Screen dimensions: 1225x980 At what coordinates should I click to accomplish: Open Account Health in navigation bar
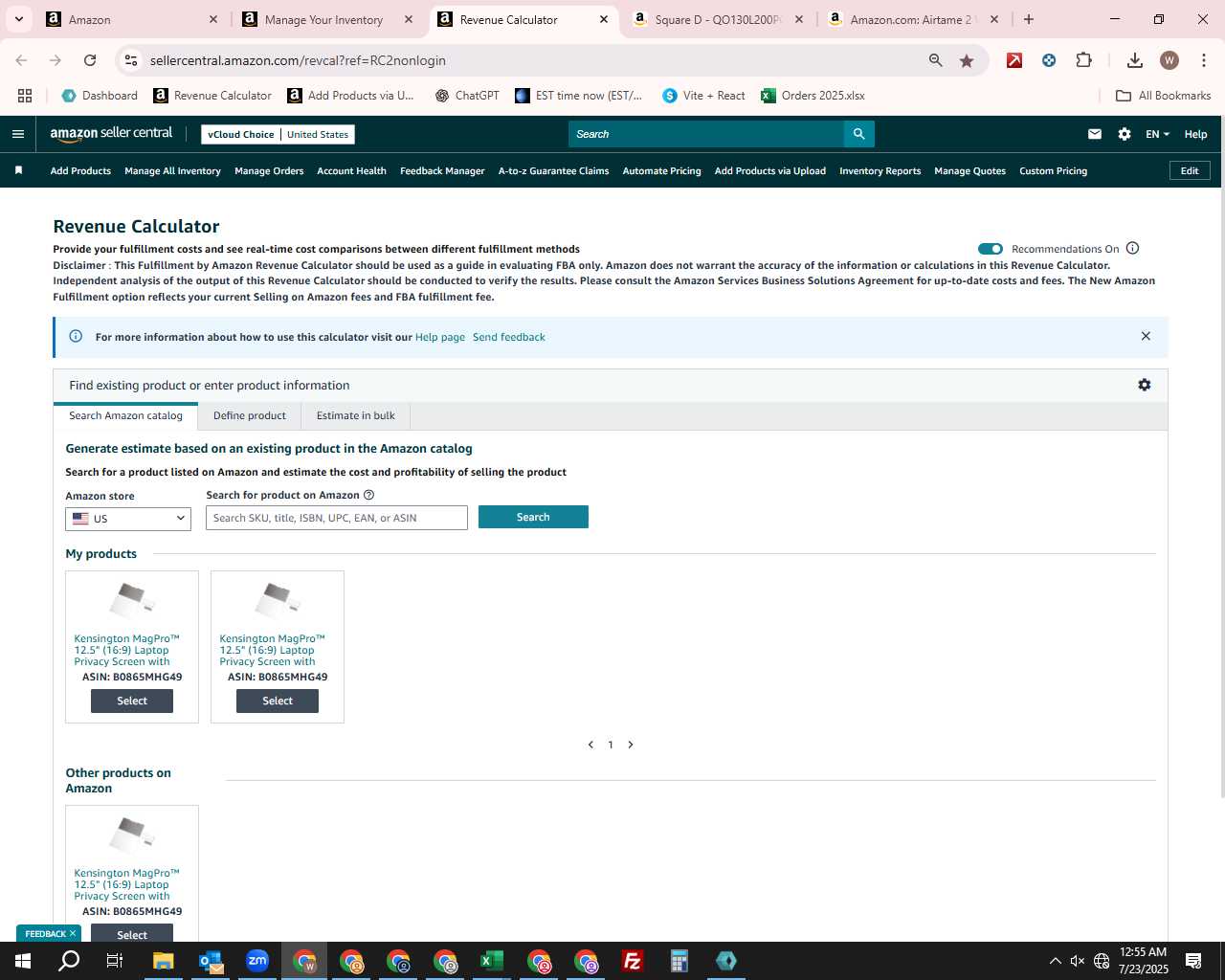point(351,171)
